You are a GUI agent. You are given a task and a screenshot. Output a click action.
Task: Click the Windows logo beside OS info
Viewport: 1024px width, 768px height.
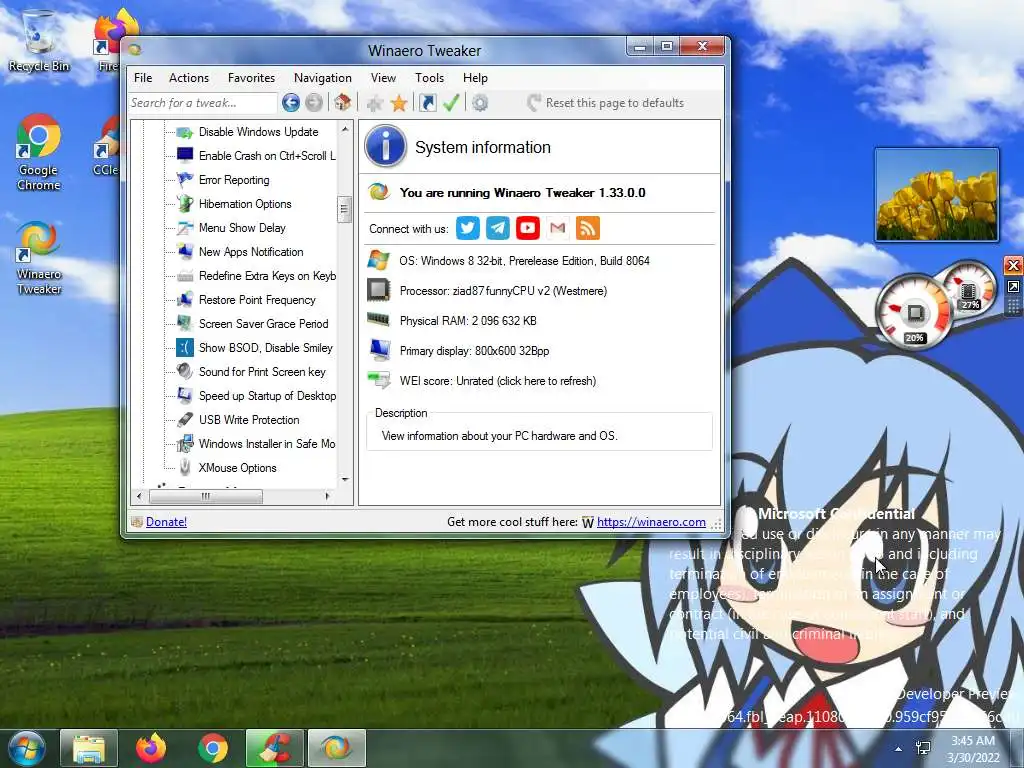point(378,260)
